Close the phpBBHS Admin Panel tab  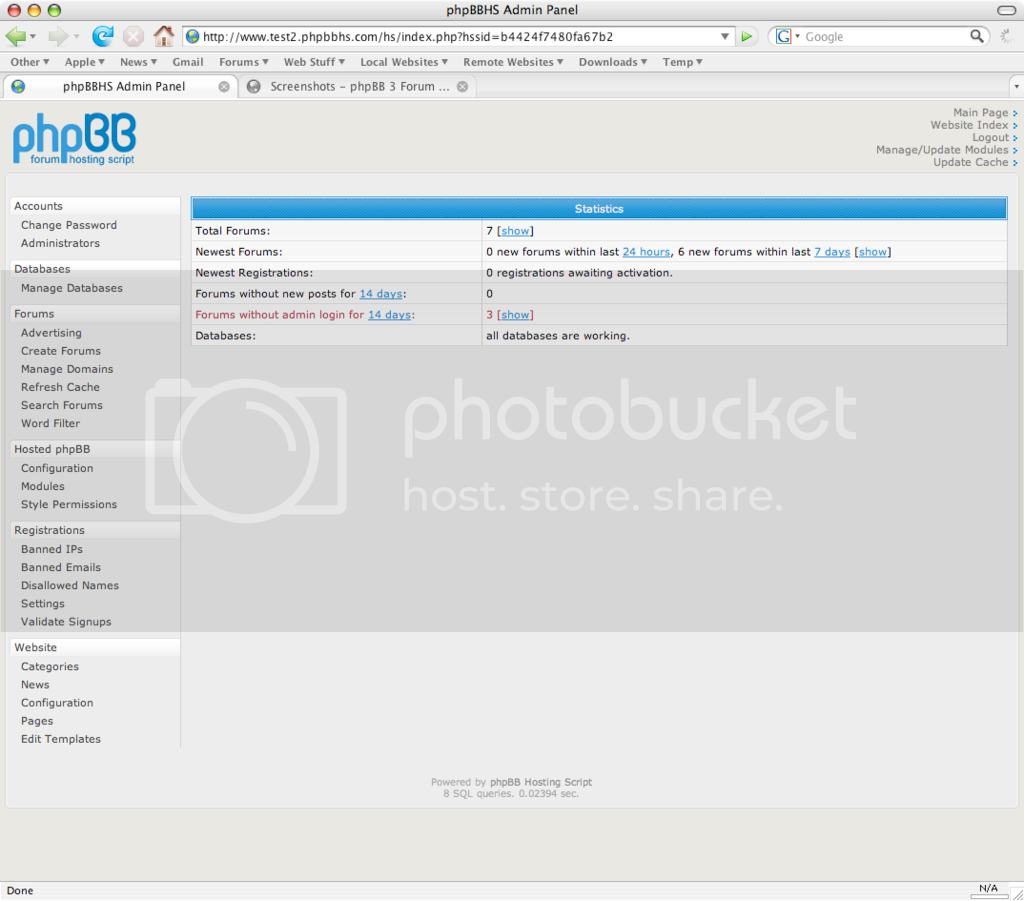(224, 87)
